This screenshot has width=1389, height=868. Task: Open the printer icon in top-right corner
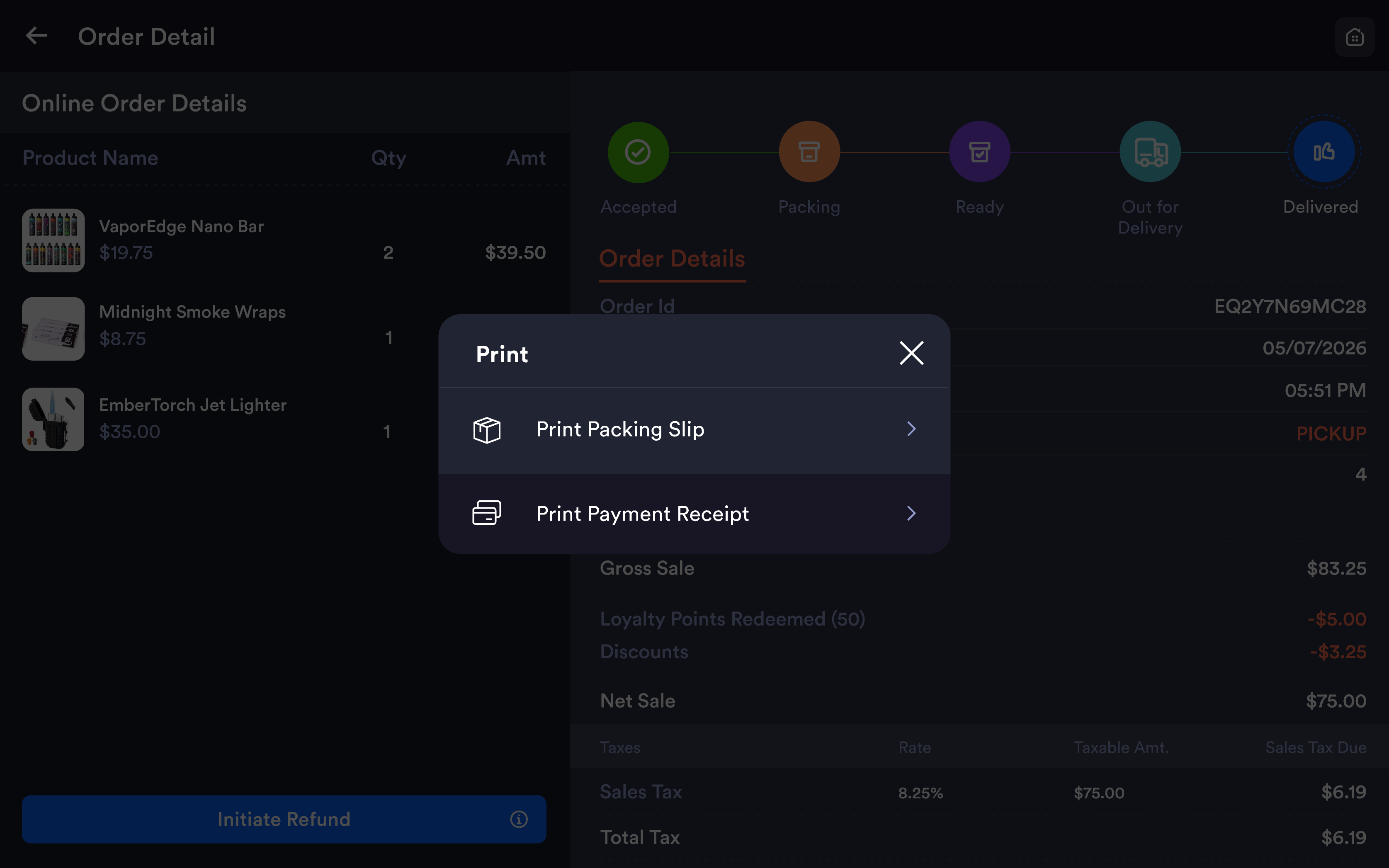[x=1355, y=37]
